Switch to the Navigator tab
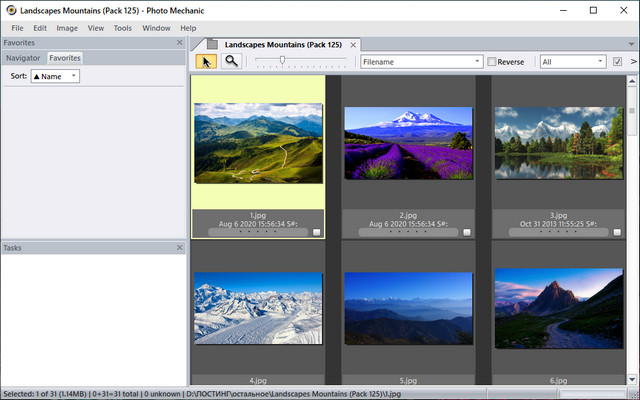640x400 pixels. [23, 58]
